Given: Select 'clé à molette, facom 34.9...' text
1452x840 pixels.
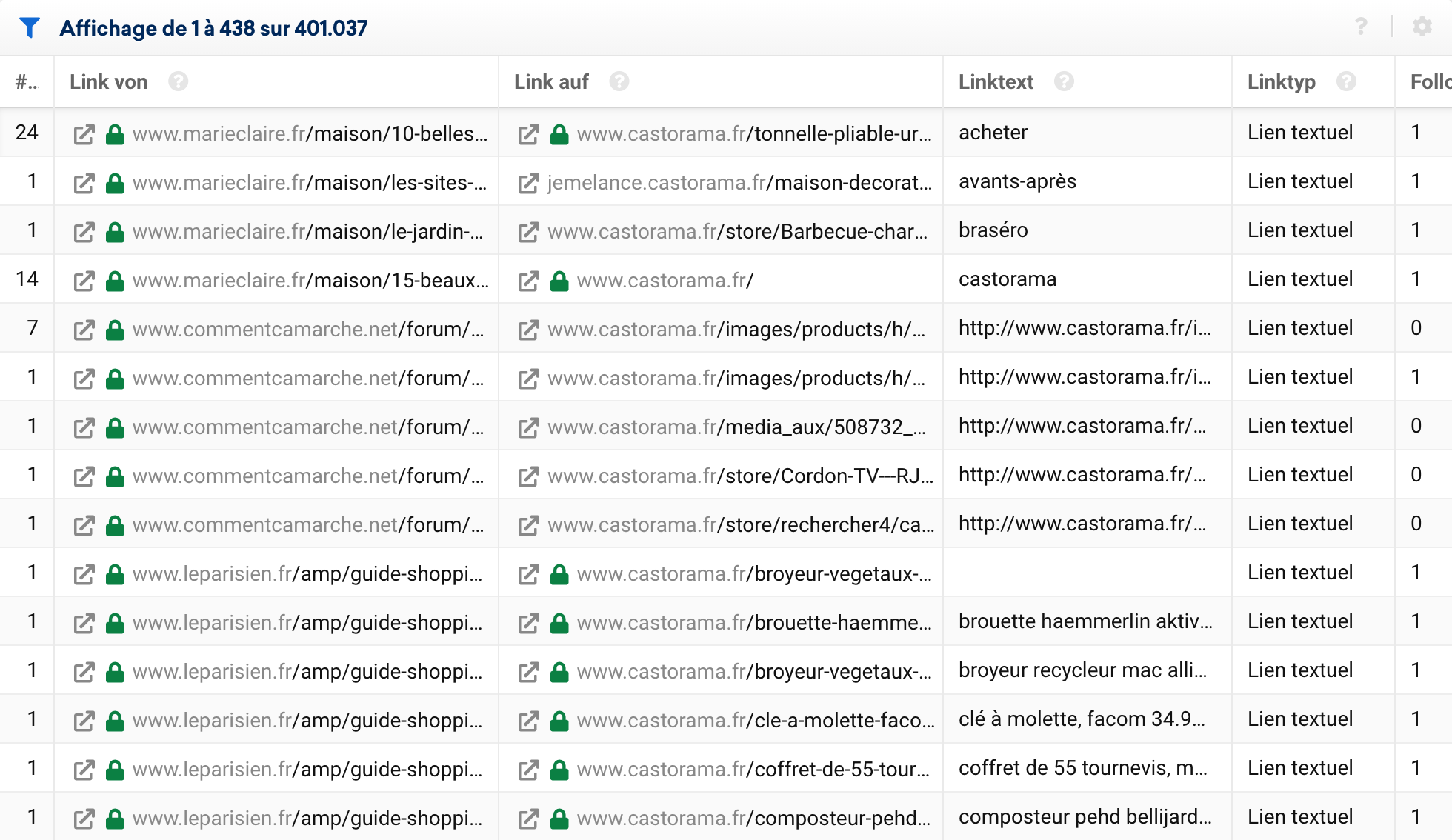Looking at the screenshot, I should 1082,719.
